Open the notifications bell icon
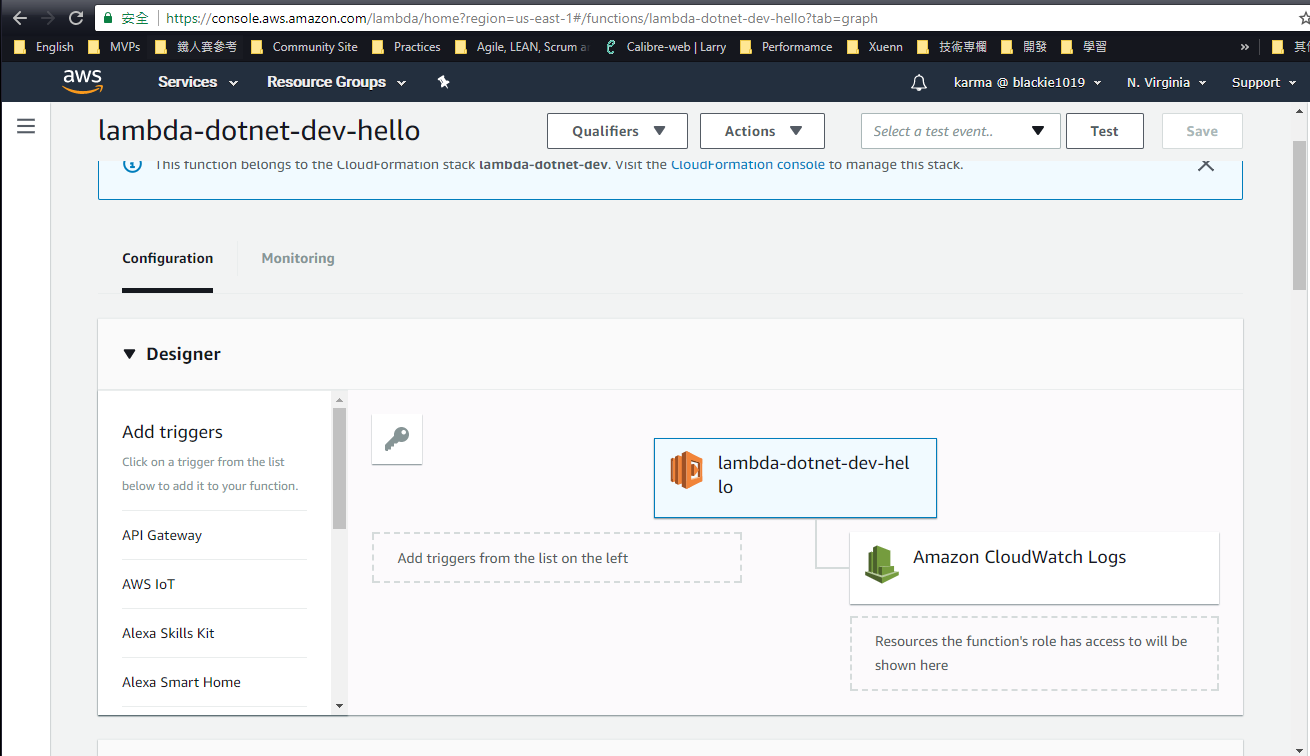Viewport: 1310px width, 756px height. pyautogui.click(x=919, y=83)
